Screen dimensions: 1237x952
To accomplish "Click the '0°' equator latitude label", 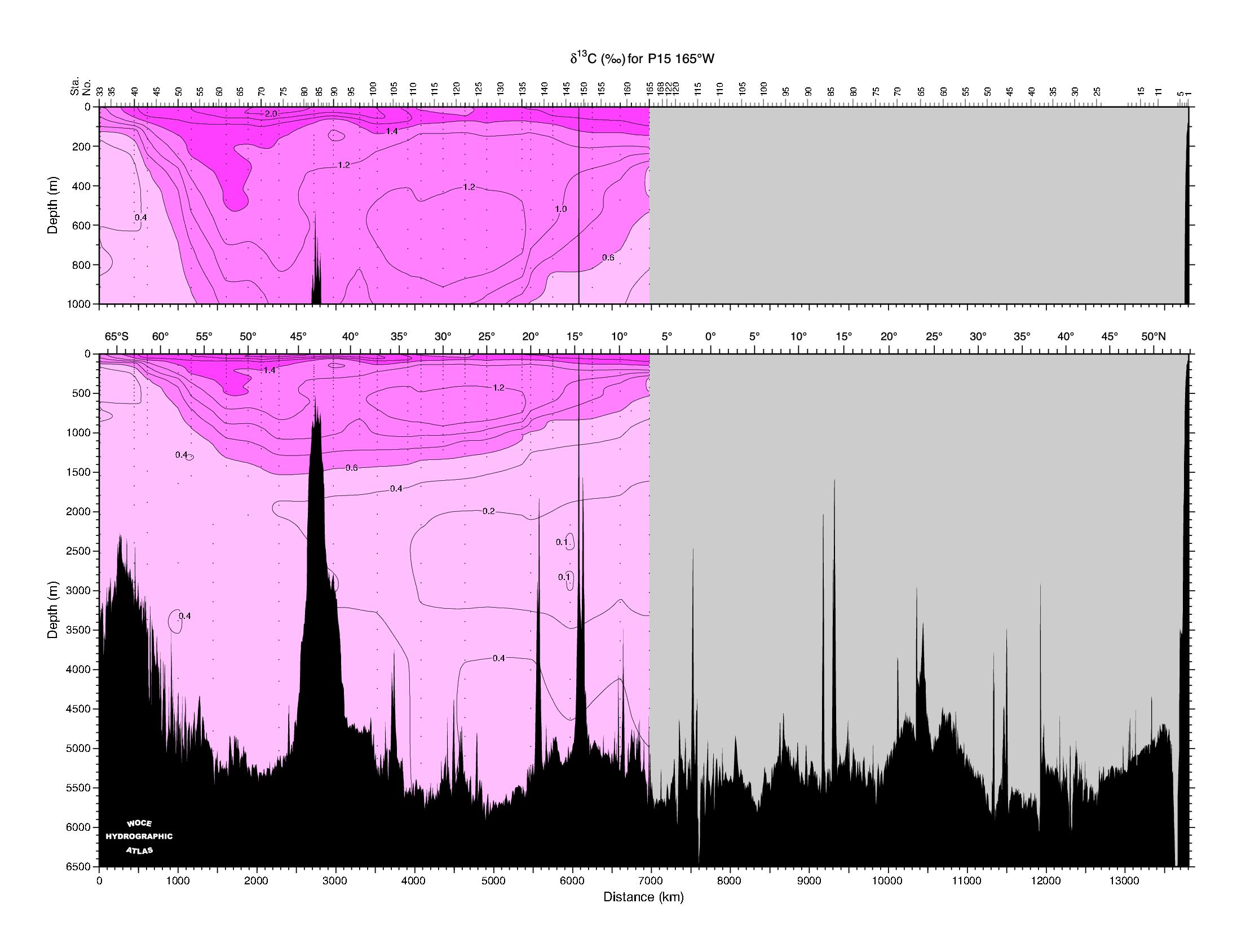I will click(x=711, y=336).
